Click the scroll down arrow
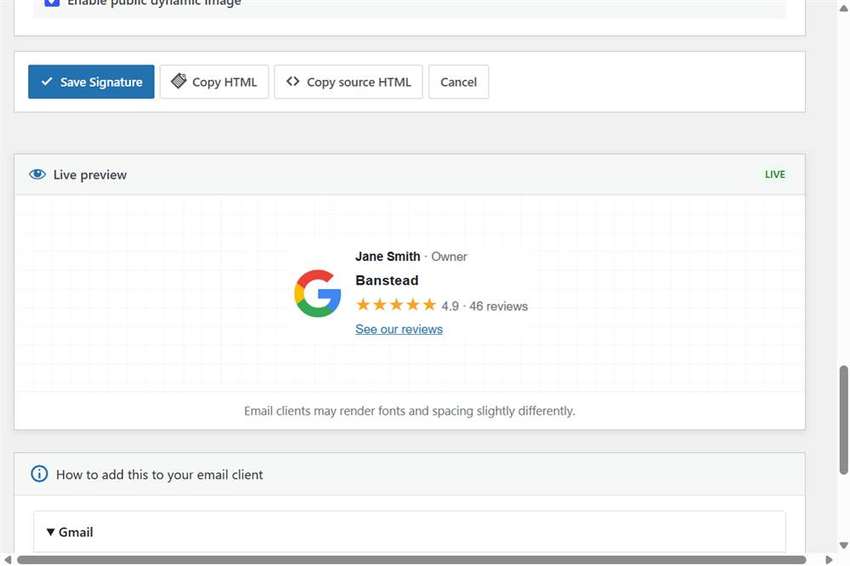850x566 pixels. (x=844, y=545)
